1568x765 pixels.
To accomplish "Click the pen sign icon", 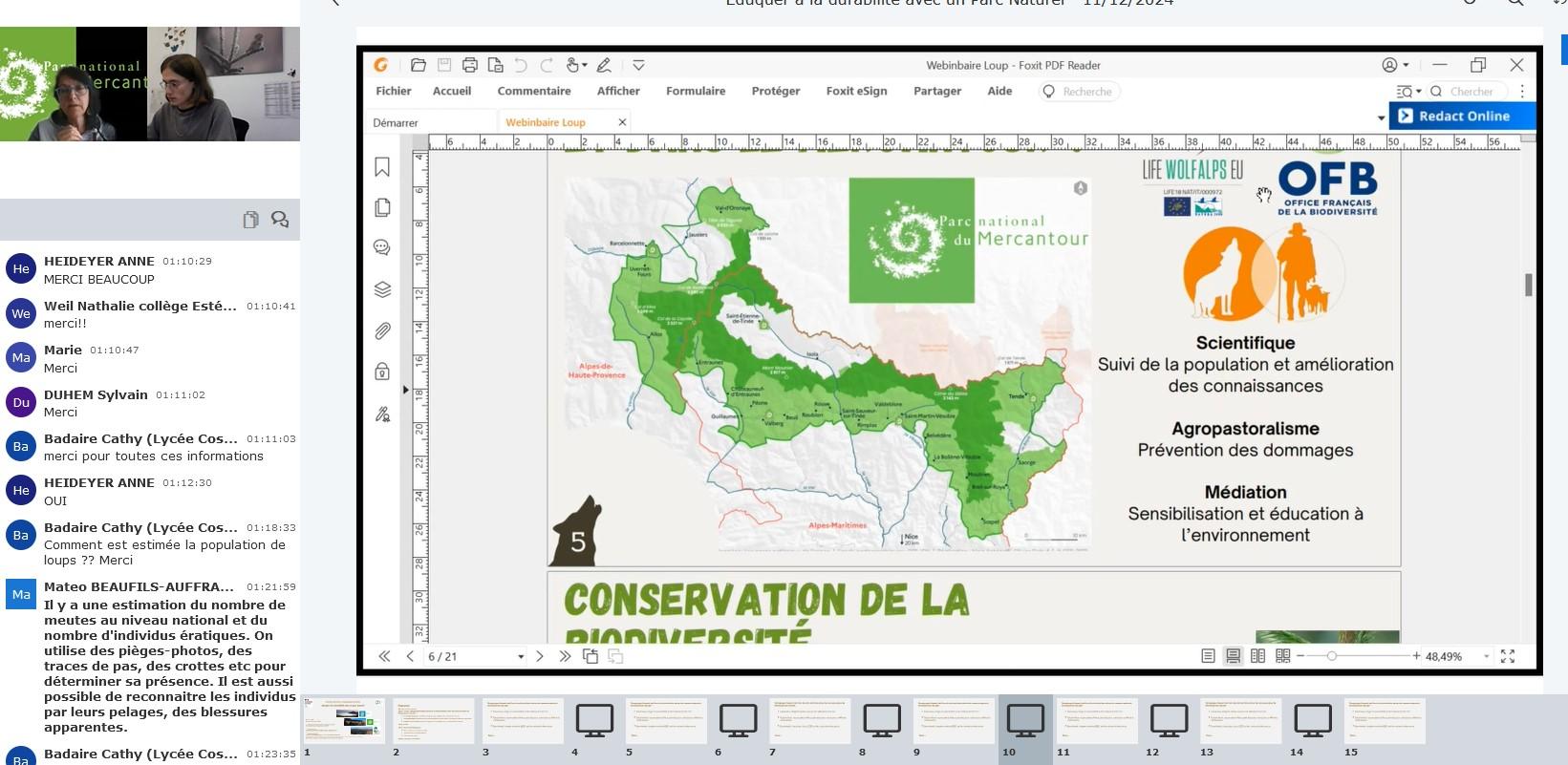I will (x=604, y=65).
